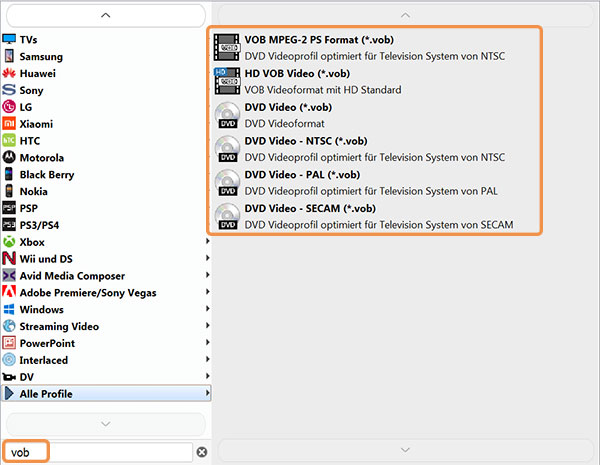This screenshot has height=465, width=600.
Task: Click 'DVD Videoformat' description text
Action: 284,124
